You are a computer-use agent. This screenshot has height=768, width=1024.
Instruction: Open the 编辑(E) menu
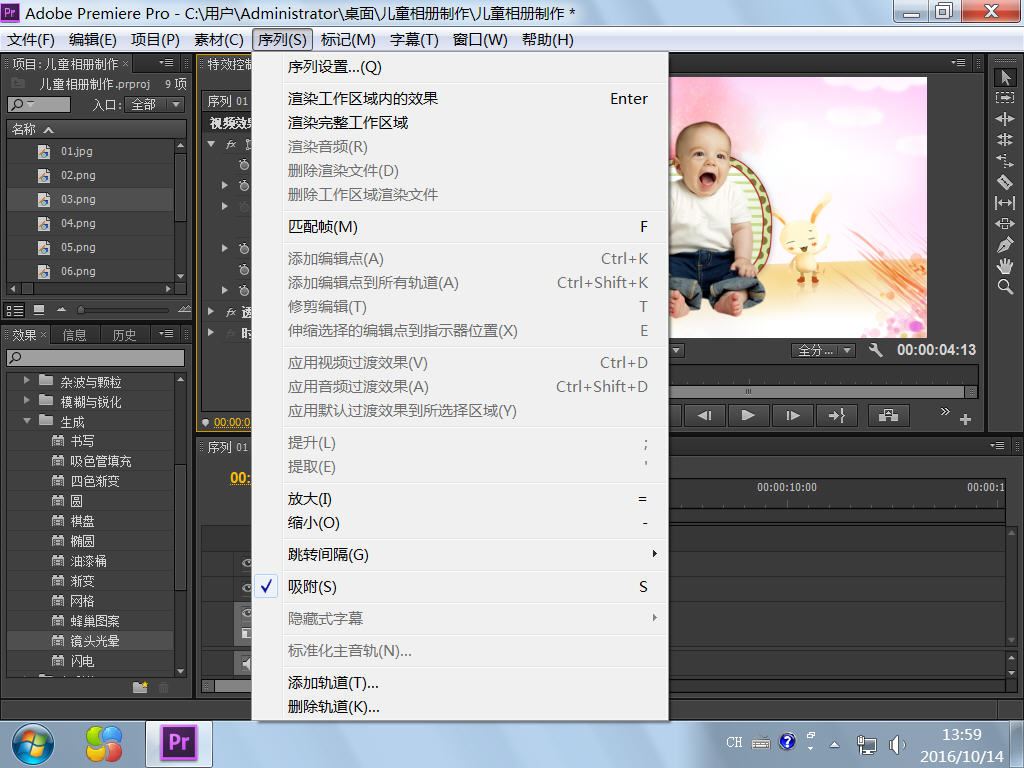tap(93, 40)
